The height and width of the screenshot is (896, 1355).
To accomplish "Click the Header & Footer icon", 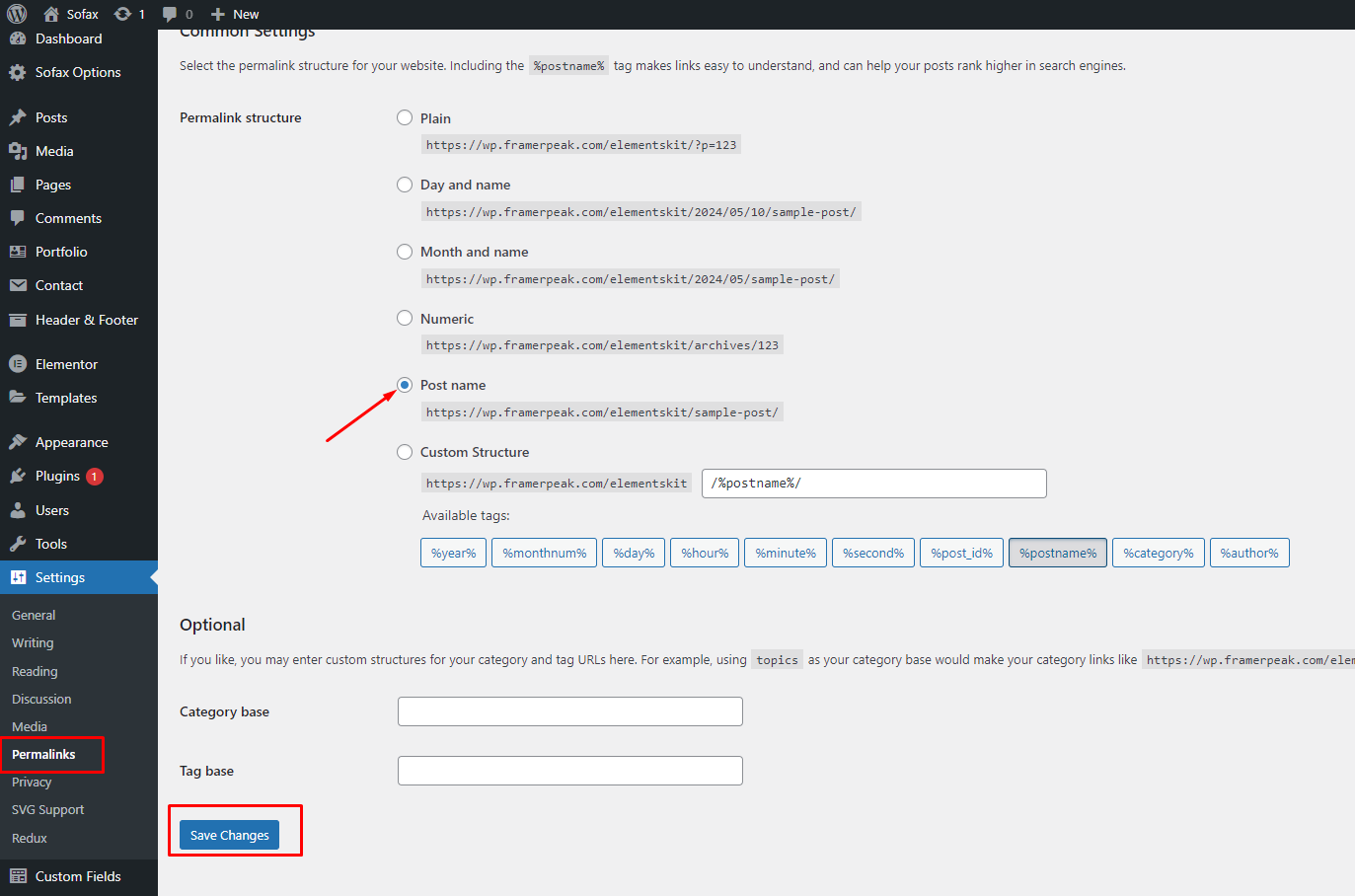I will click(x=18, y=320).
